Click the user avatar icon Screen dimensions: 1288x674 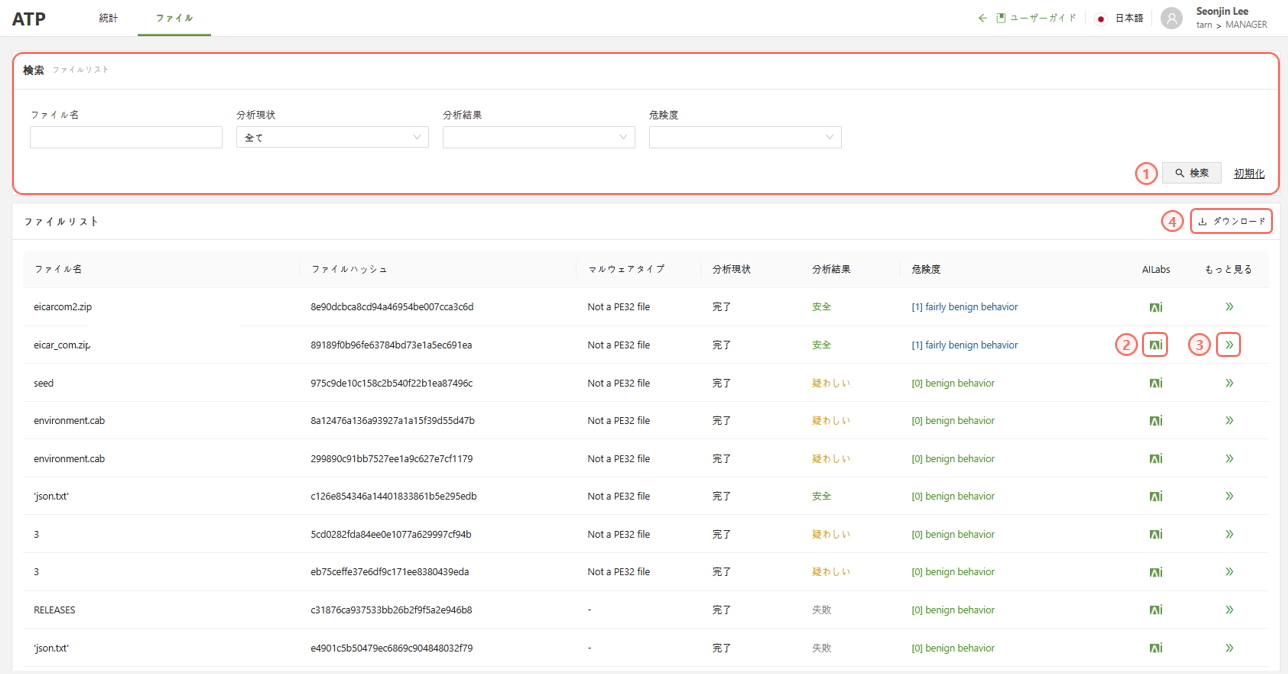(1171, 18)
